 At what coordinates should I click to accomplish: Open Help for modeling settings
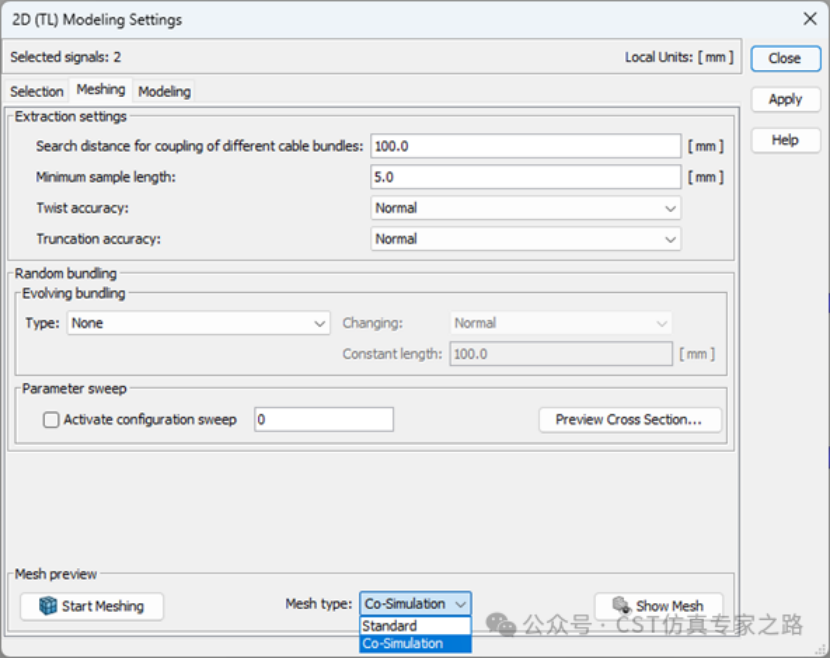pyautogui.click(x=785, y=140)
